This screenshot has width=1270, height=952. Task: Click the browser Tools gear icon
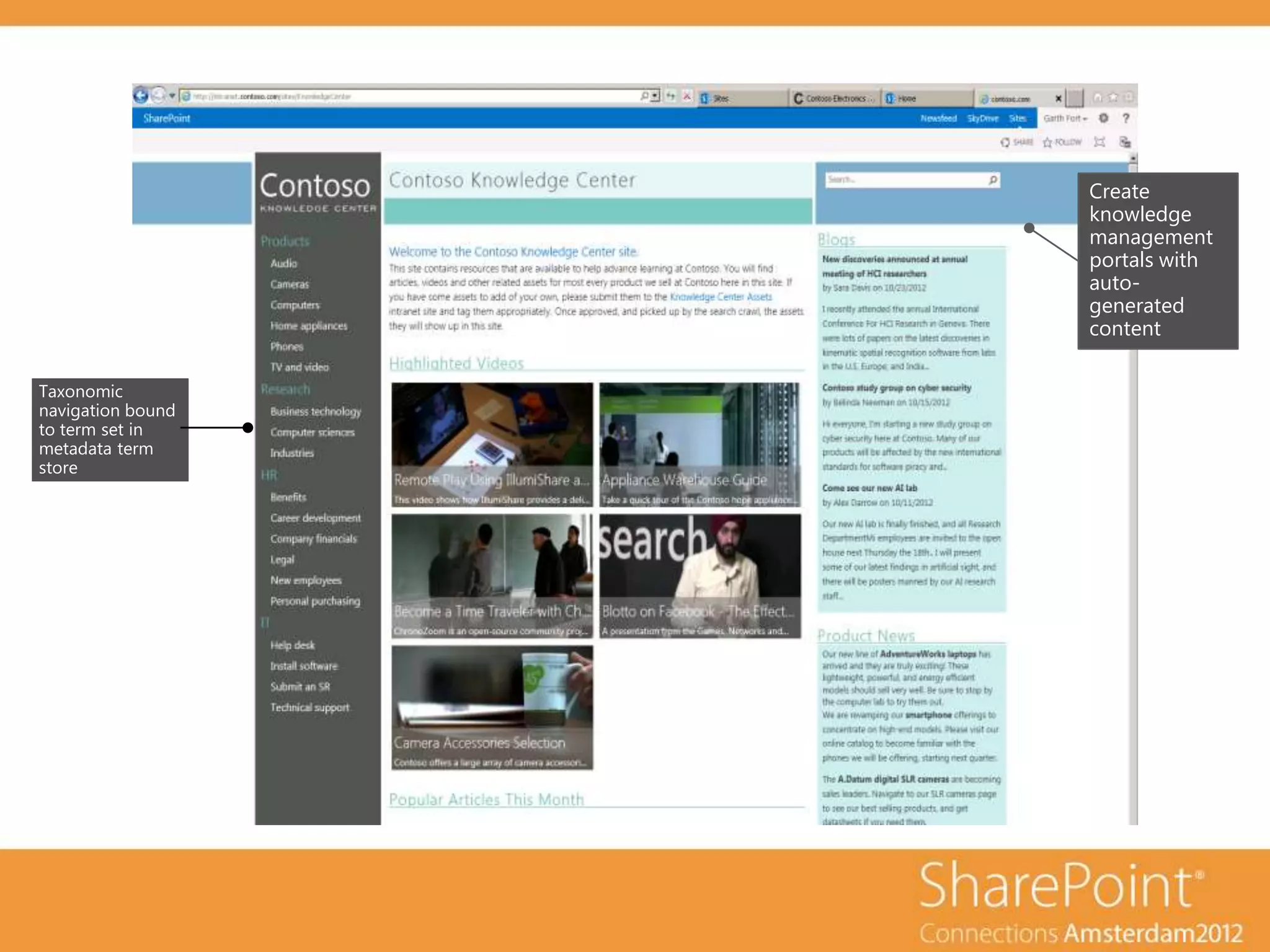click(1129, 97)
